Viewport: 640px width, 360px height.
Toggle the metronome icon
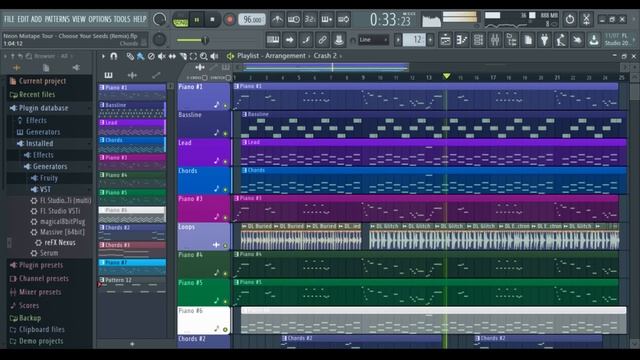tap(277, 19)
